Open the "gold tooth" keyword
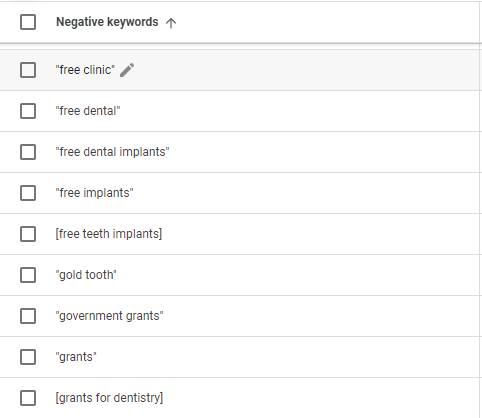Screen dimensions: 482x418 click(86, 275)
